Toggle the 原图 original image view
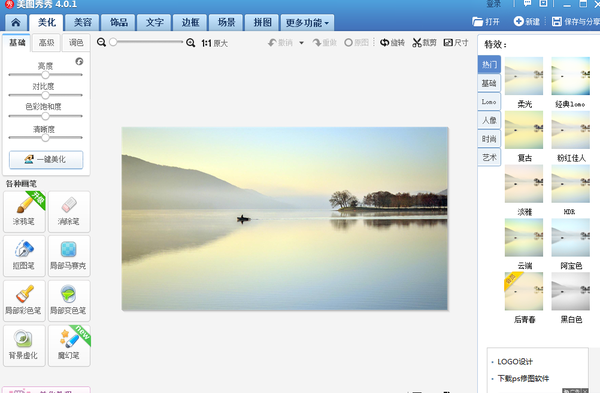The image size is (600, 393). click(356, 42)
